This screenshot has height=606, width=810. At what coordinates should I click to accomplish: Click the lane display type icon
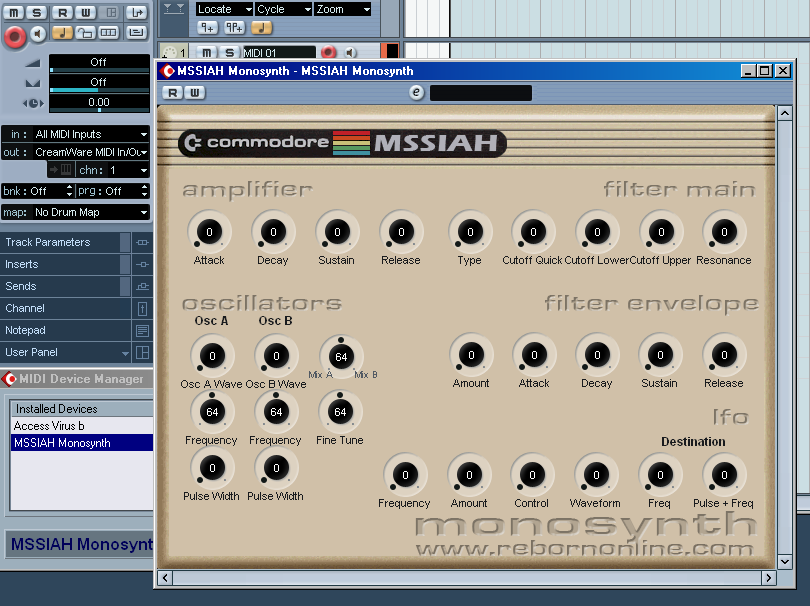(x=108, y=33)
